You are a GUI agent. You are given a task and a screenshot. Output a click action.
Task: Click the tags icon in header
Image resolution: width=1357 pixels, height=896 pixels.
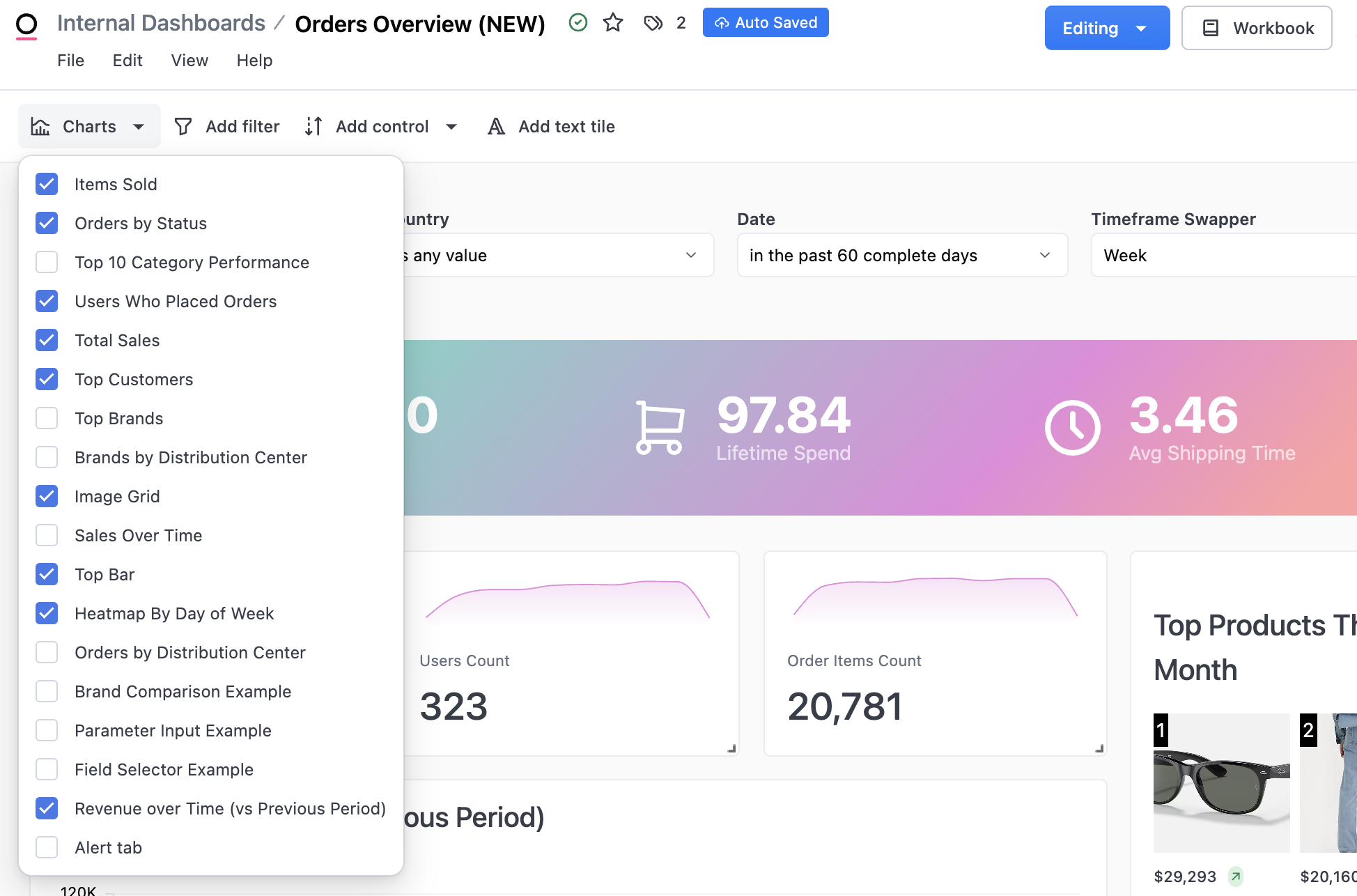[x=653, y=23]
